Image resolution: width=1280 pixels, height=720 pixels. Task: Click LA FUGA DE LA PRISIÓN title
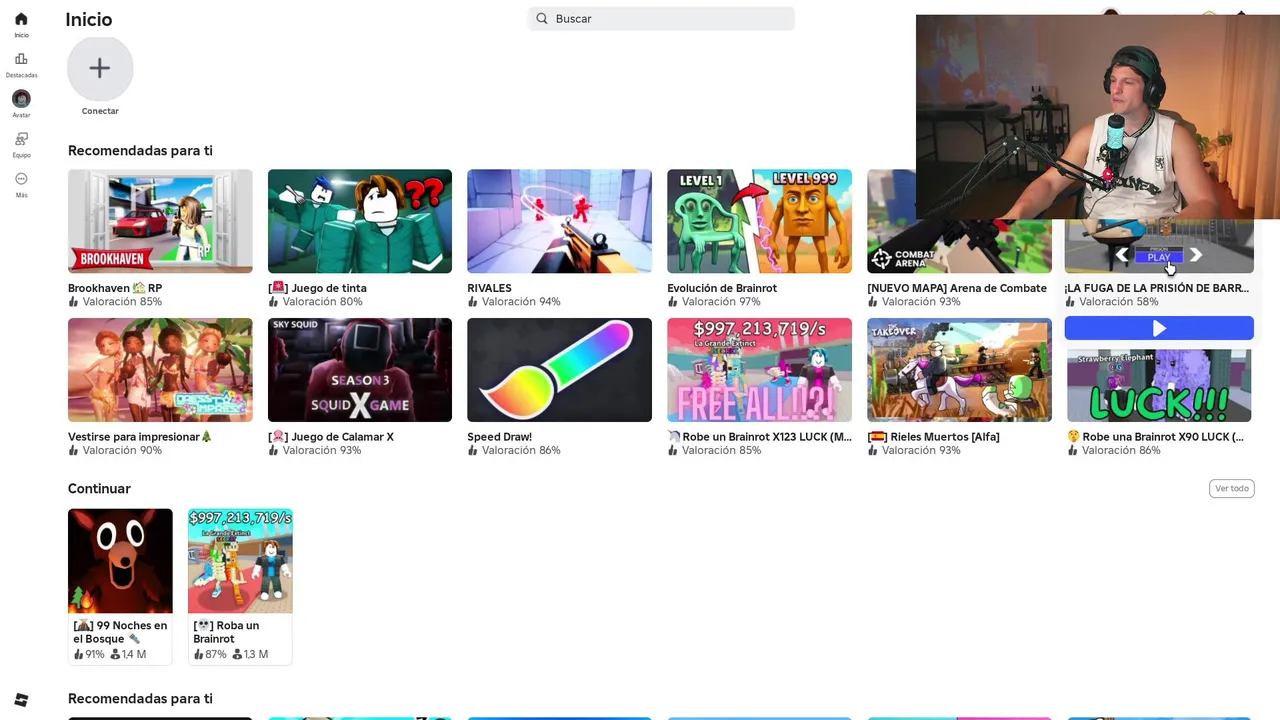pos(1157,288)
